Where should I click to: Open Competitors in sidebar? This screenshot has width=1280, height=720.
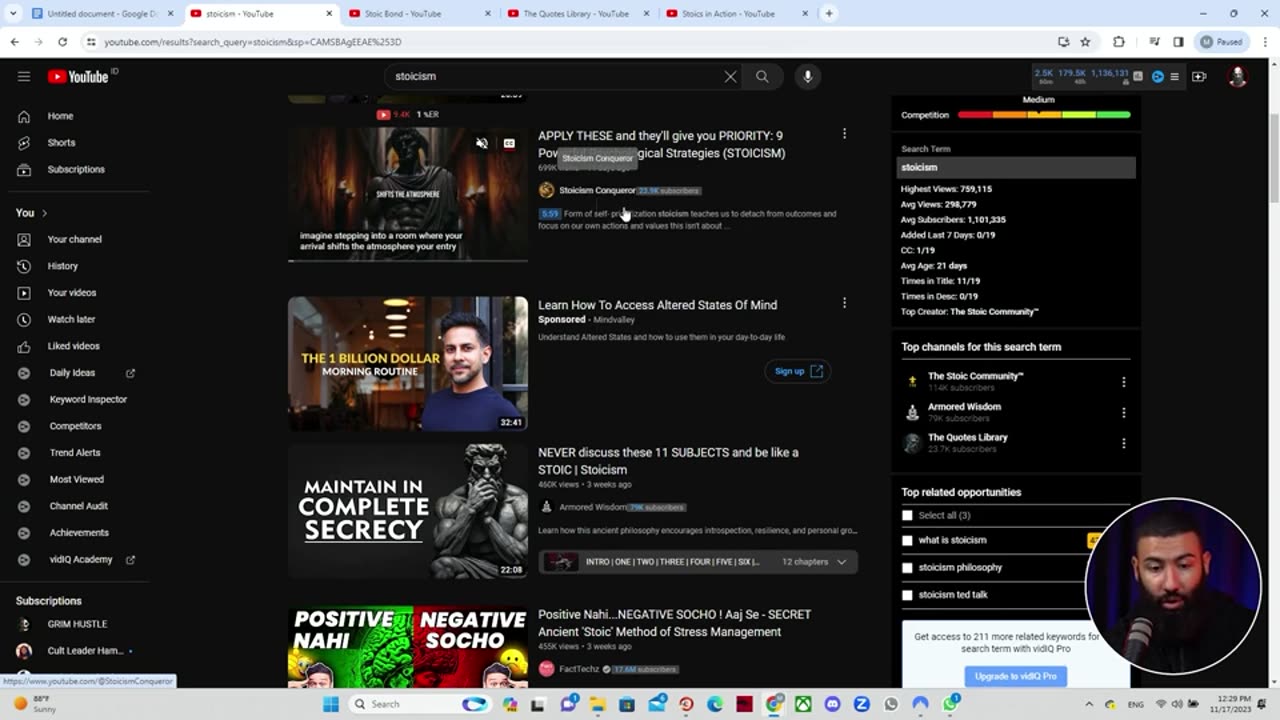(76, 426)
